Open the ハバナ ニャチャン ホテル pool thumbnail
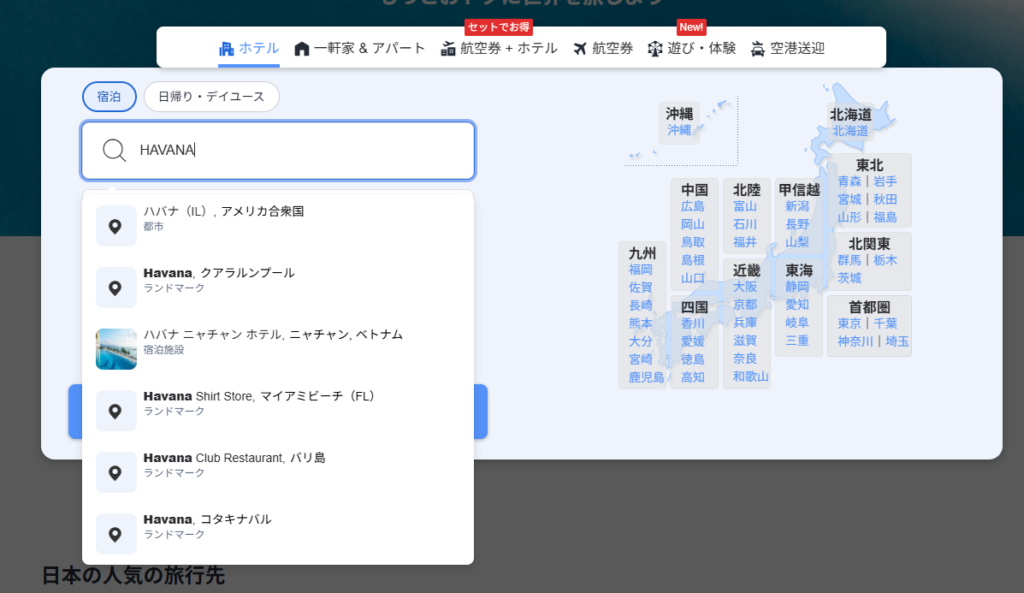Screen dimensions: 1024x593 click(116, 349)
